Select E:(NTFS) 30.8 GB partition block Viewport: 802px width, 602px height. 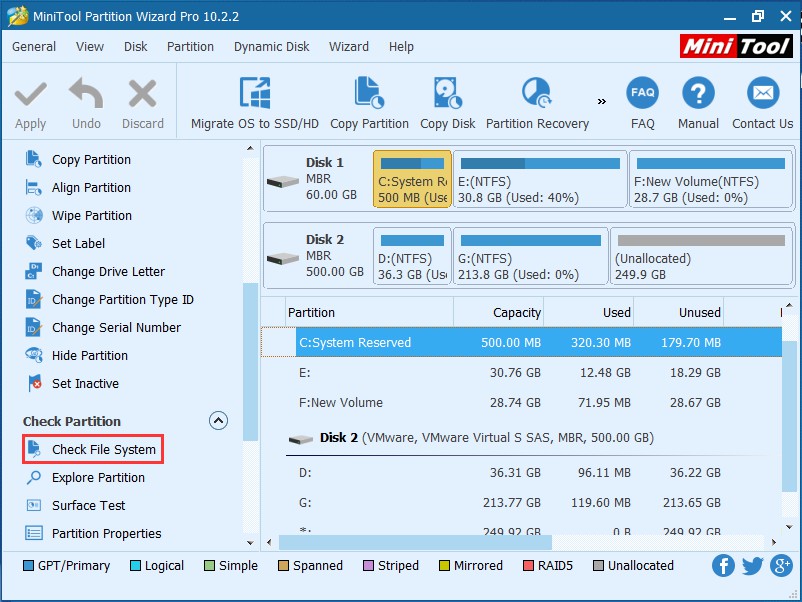(540, 179)
